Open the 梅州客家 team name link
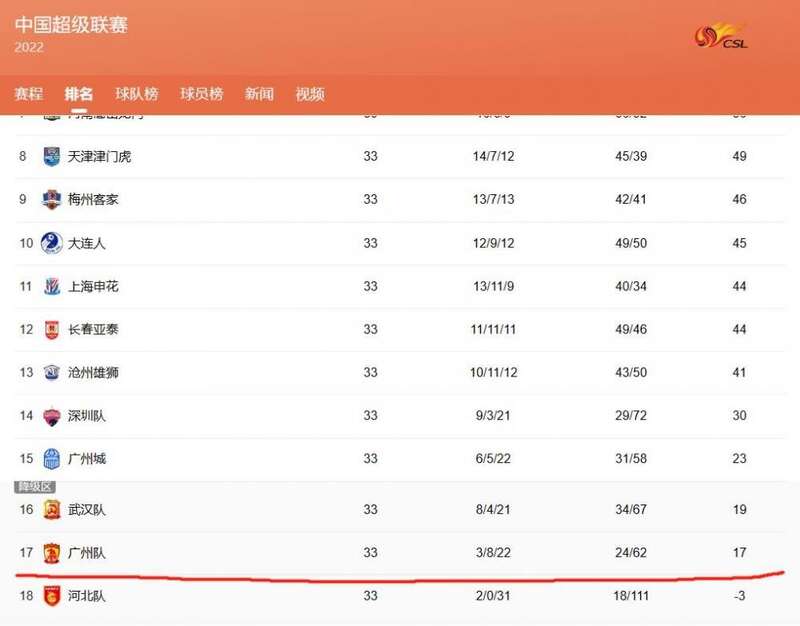This screenshot has height=626, width=800. [x=93, y=199]
